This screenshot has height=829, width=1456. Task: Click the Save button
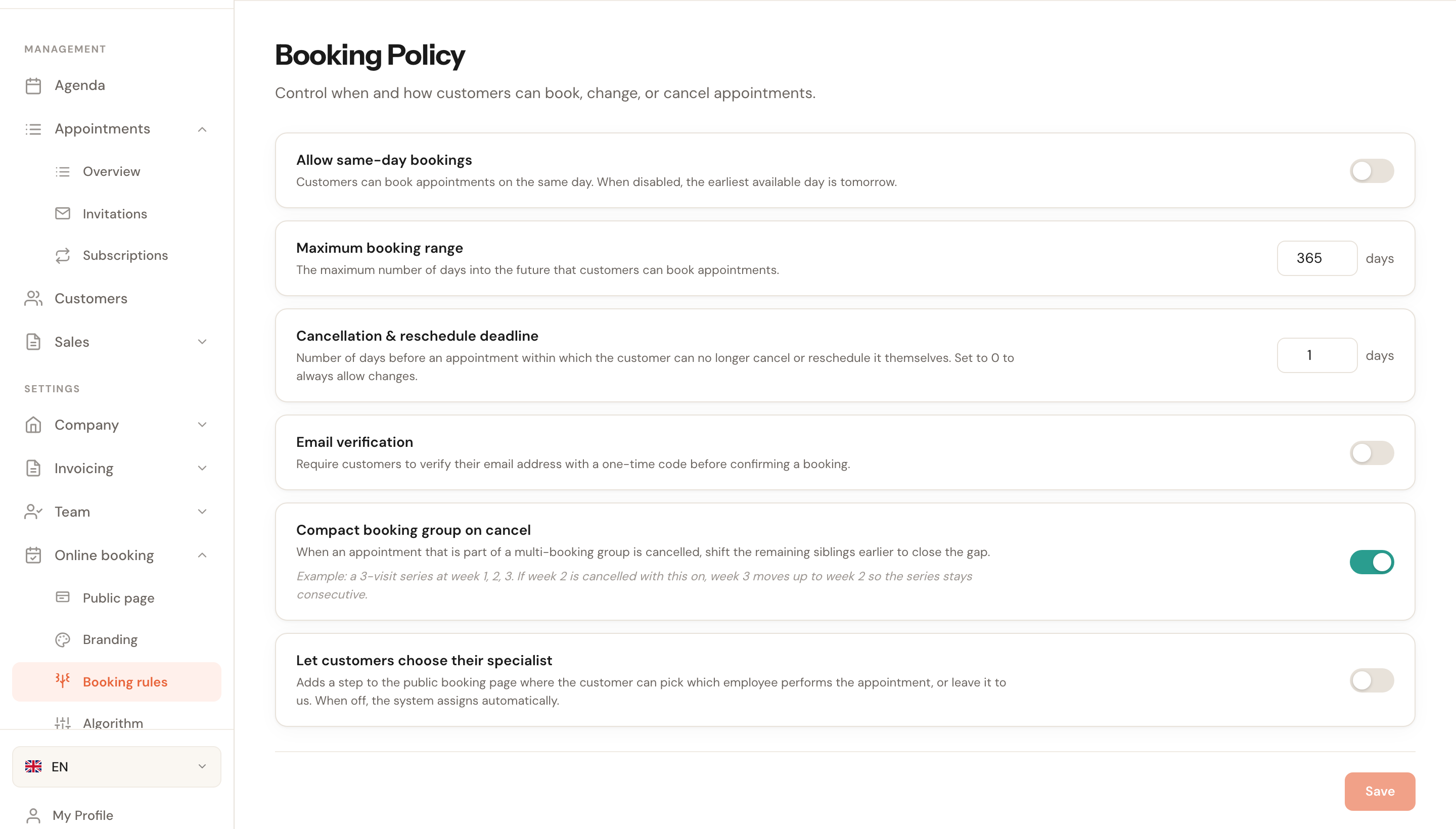click(1379, 791)
